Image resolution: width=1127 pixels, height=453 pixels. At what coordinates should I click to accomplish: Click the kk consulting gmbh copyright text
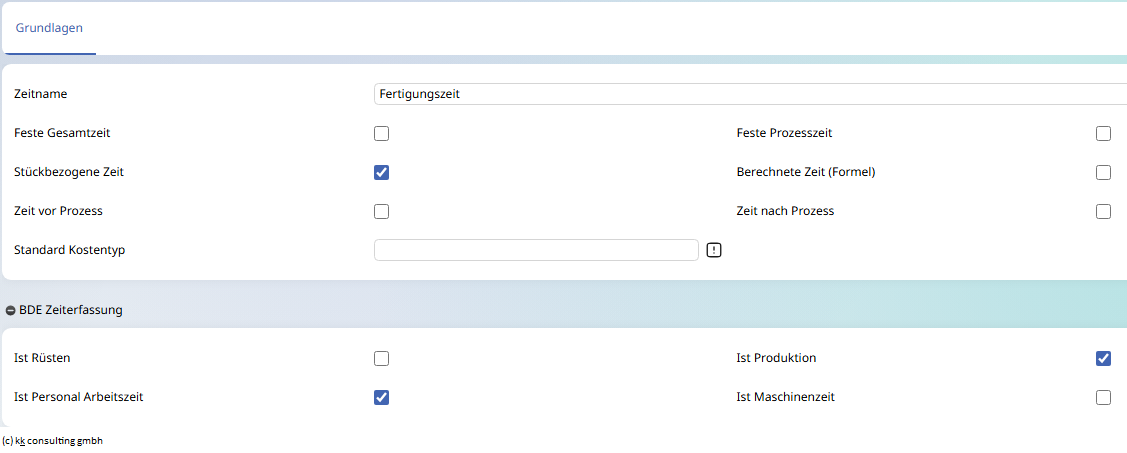pos(52,441)
